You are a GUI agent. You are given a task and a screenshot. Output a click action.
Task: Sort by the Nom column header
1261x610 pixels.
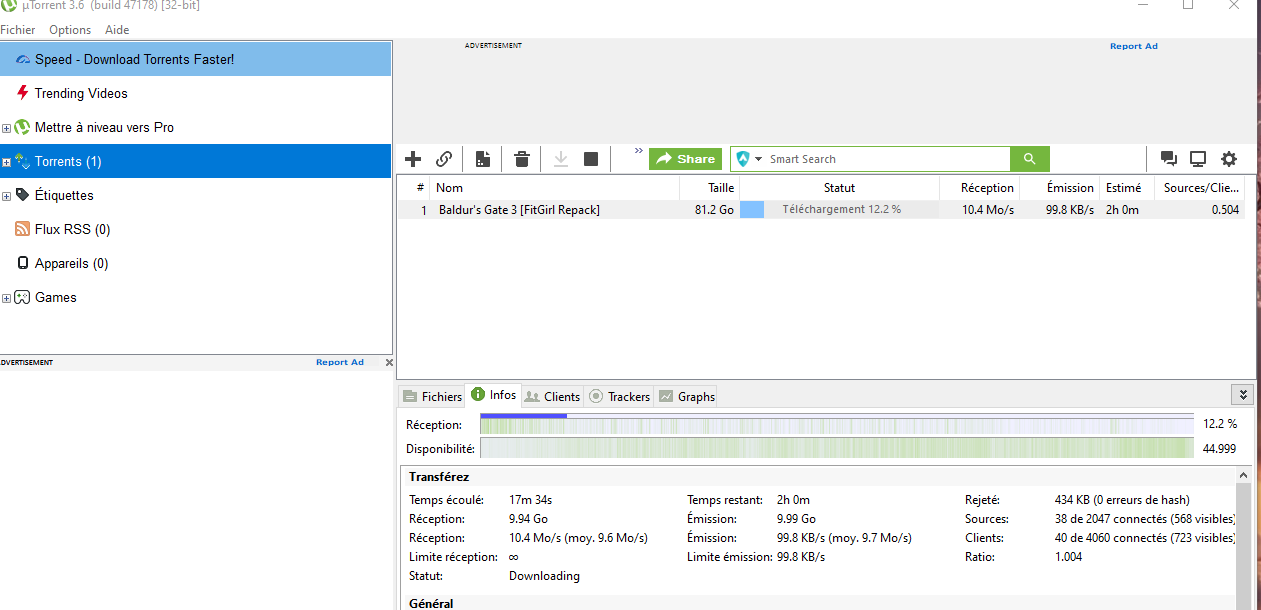[554, 187]
